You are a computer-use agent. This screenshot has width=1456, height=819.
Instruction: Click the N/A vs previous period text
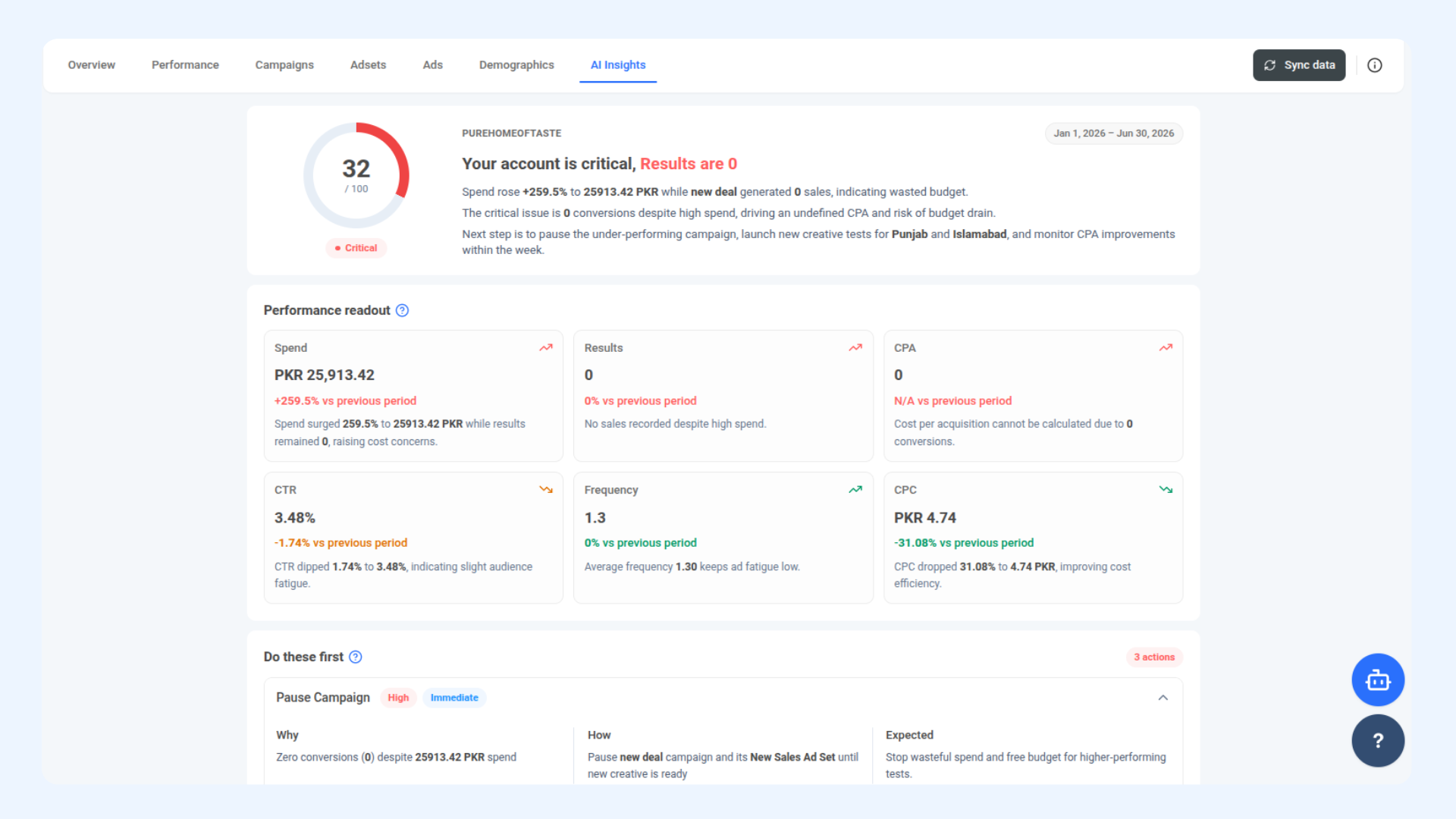[952, 401]
